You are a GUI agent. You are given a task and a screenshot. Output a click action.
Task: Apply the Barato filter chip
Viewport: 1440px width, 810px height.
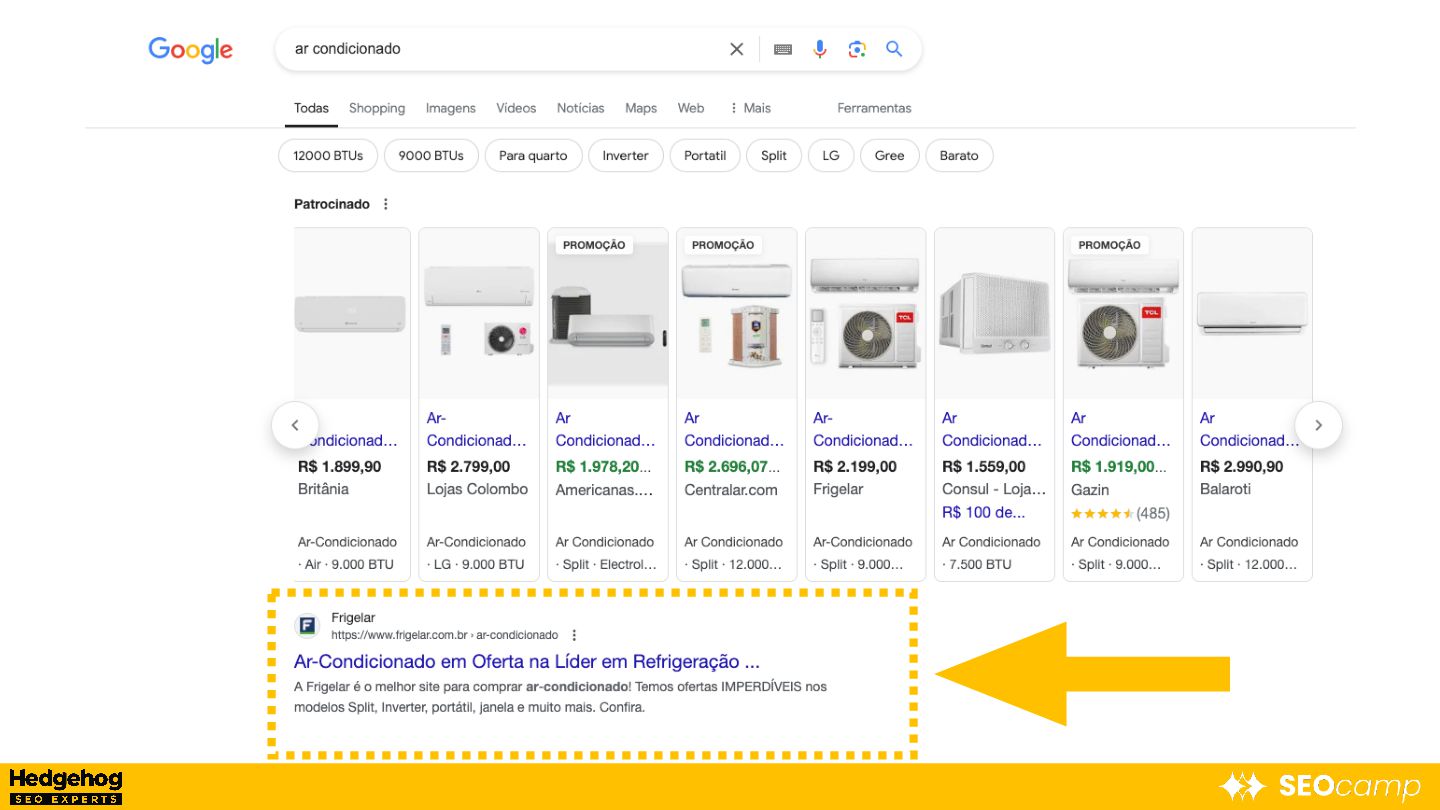click(x=958, y=156)
